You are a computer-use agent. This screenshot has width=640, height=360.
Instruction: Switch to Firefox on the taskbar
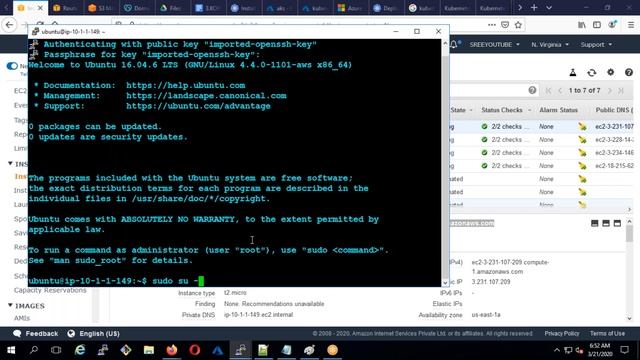pos(172,350)
